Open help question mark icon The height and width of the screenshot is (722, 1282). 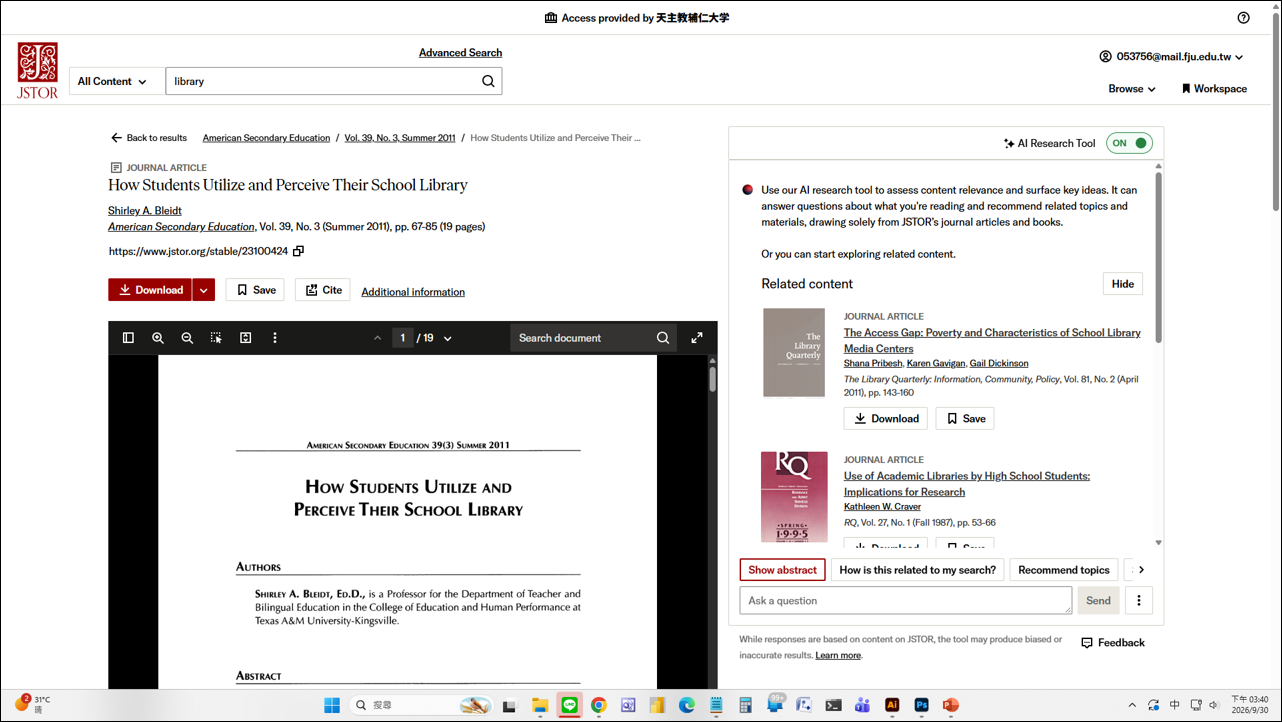(x=1243, y=17)
